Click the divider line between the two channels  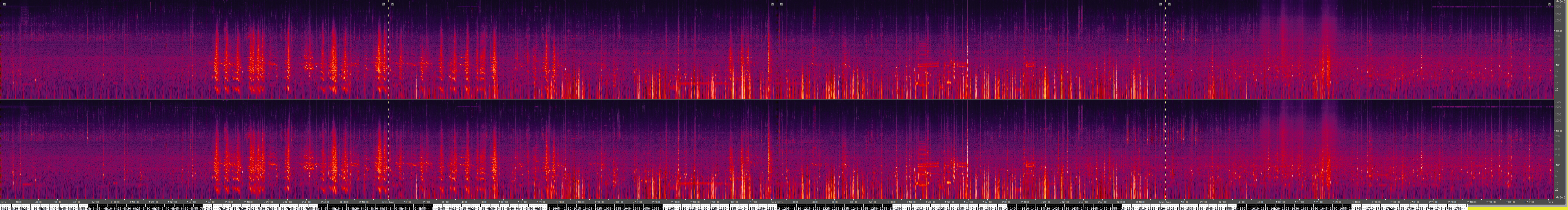coord(779,99)
